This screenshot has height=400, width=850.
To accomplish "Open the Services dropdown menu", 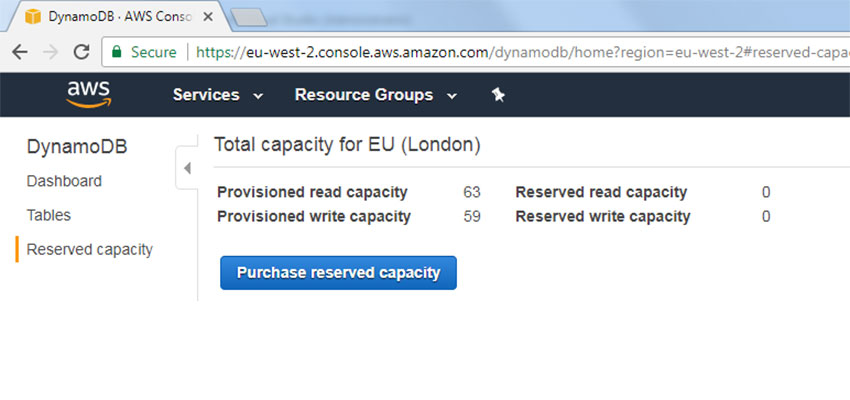I will 218,95.
